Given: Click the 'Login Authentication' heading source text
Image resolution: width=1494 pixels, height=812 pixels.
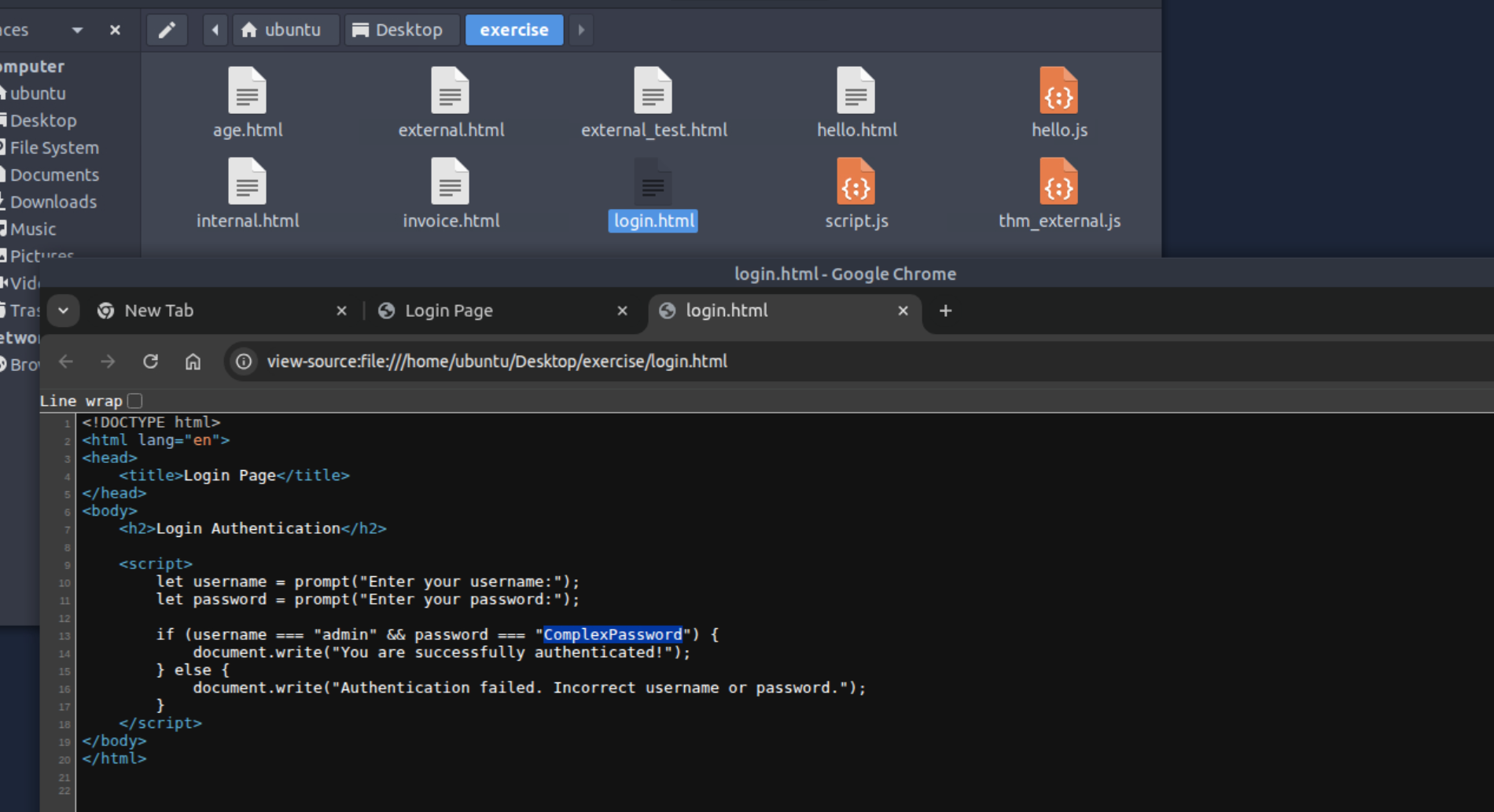Looking at the screenshot, I should [248, 528].
